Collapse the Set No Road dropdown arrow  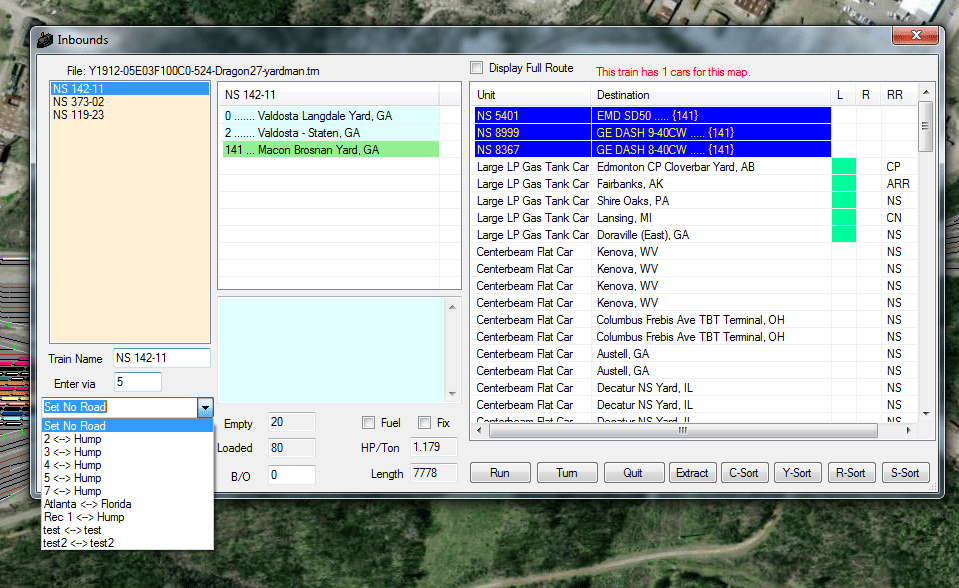(205, 407)
